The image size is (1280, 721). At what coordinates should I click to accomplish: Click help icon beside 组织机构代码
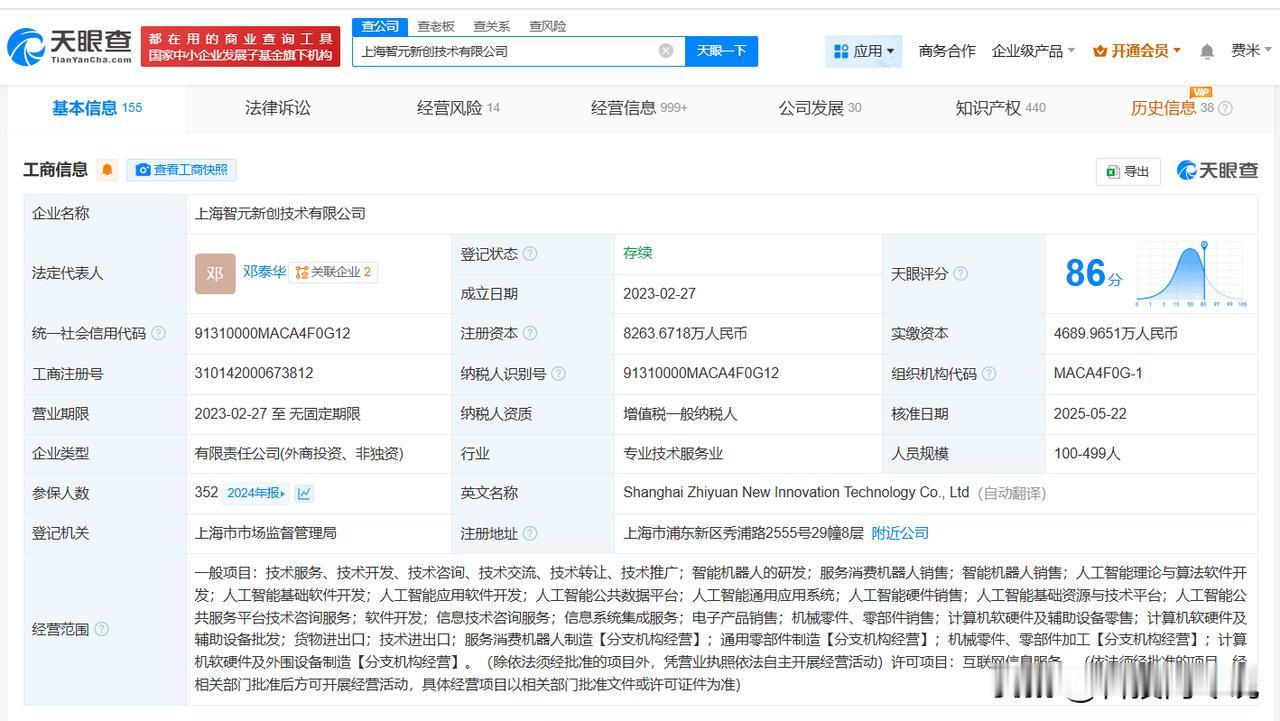point(989,374)
